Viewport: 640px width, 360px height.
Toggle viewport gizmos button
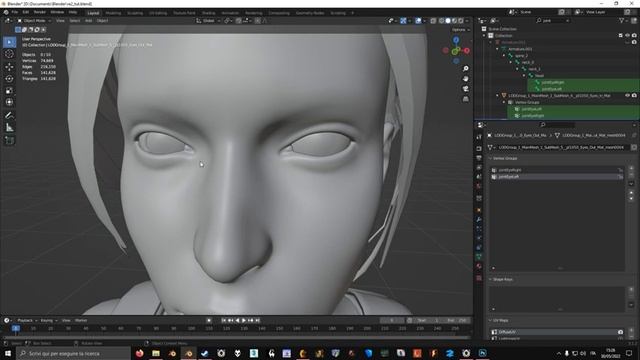tap(403, 20)
